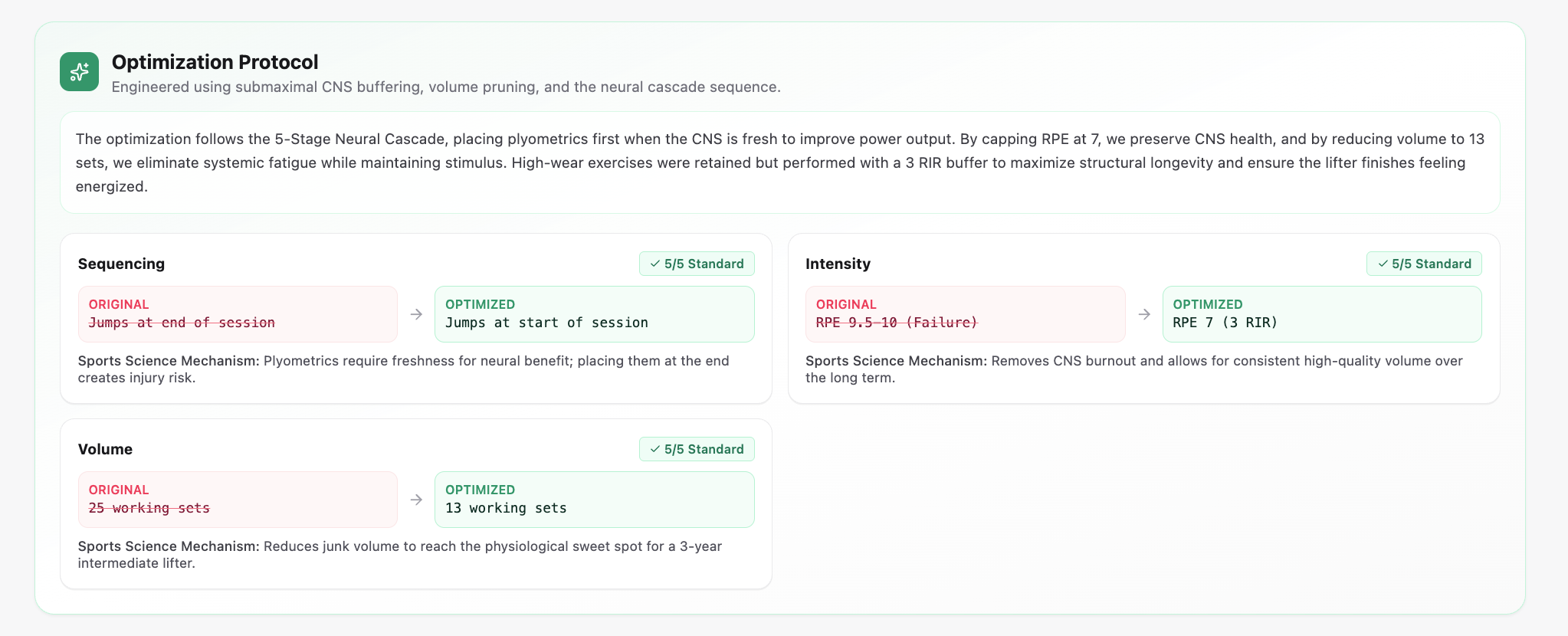Click the original 'RPE 9.5-10 (Failure)' box
The width and height of the screenshot is (1568, 636).
click(966, 314)
